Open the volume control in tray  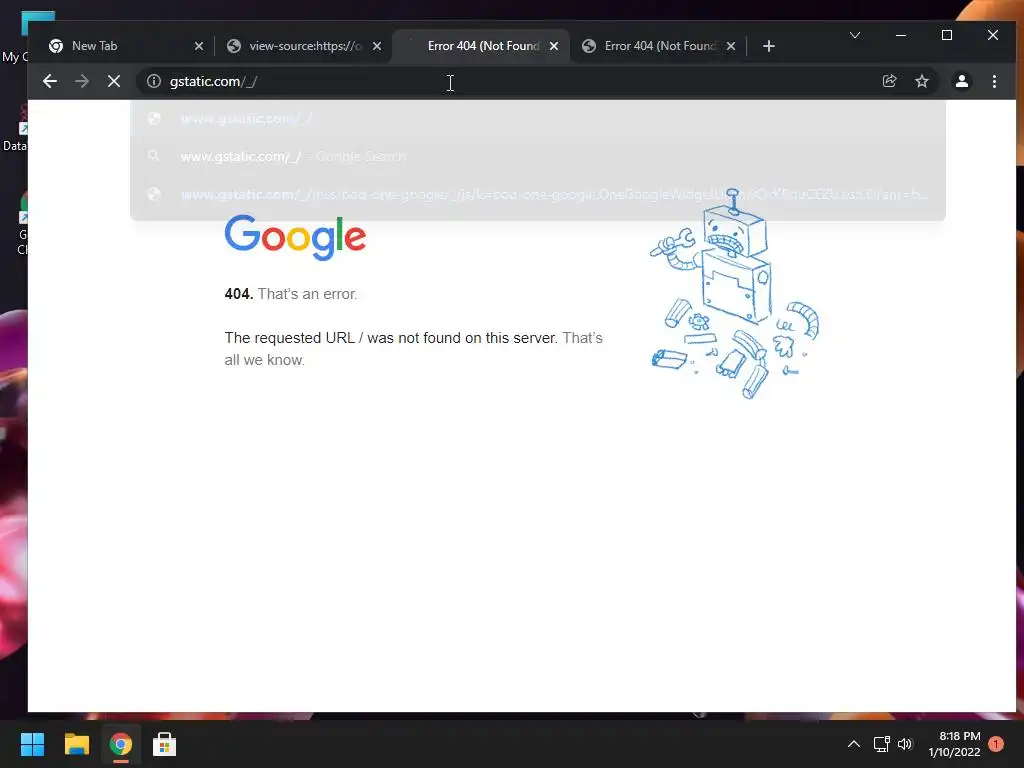tap(904, 744)
